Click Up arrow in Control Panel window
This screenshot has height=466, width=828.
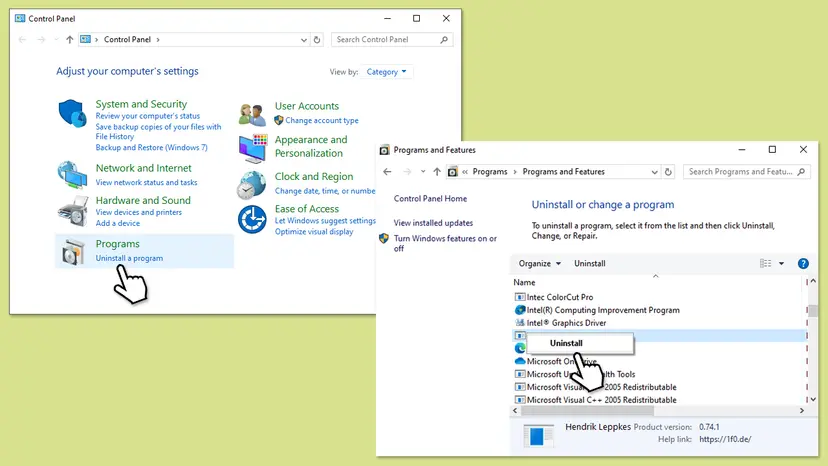(69, 40)
